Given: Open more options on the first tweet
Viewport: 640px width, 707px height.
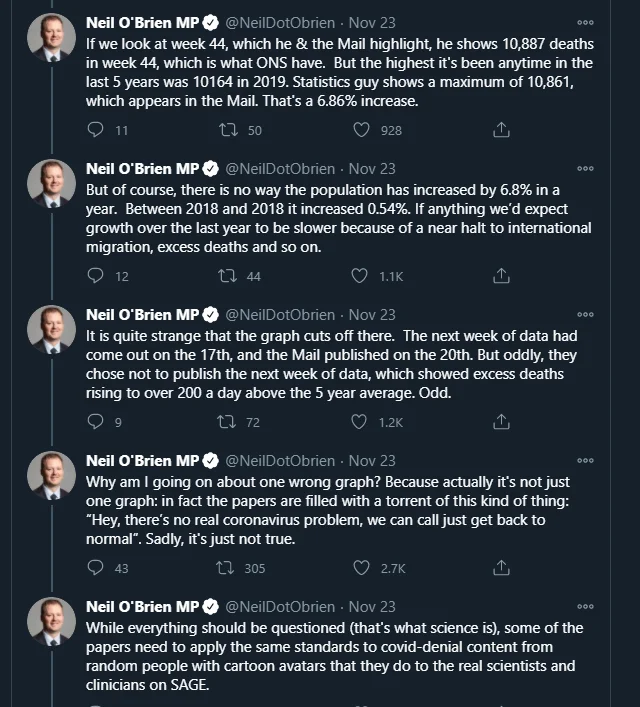Looking at the screenshot, I should (585, 23).
